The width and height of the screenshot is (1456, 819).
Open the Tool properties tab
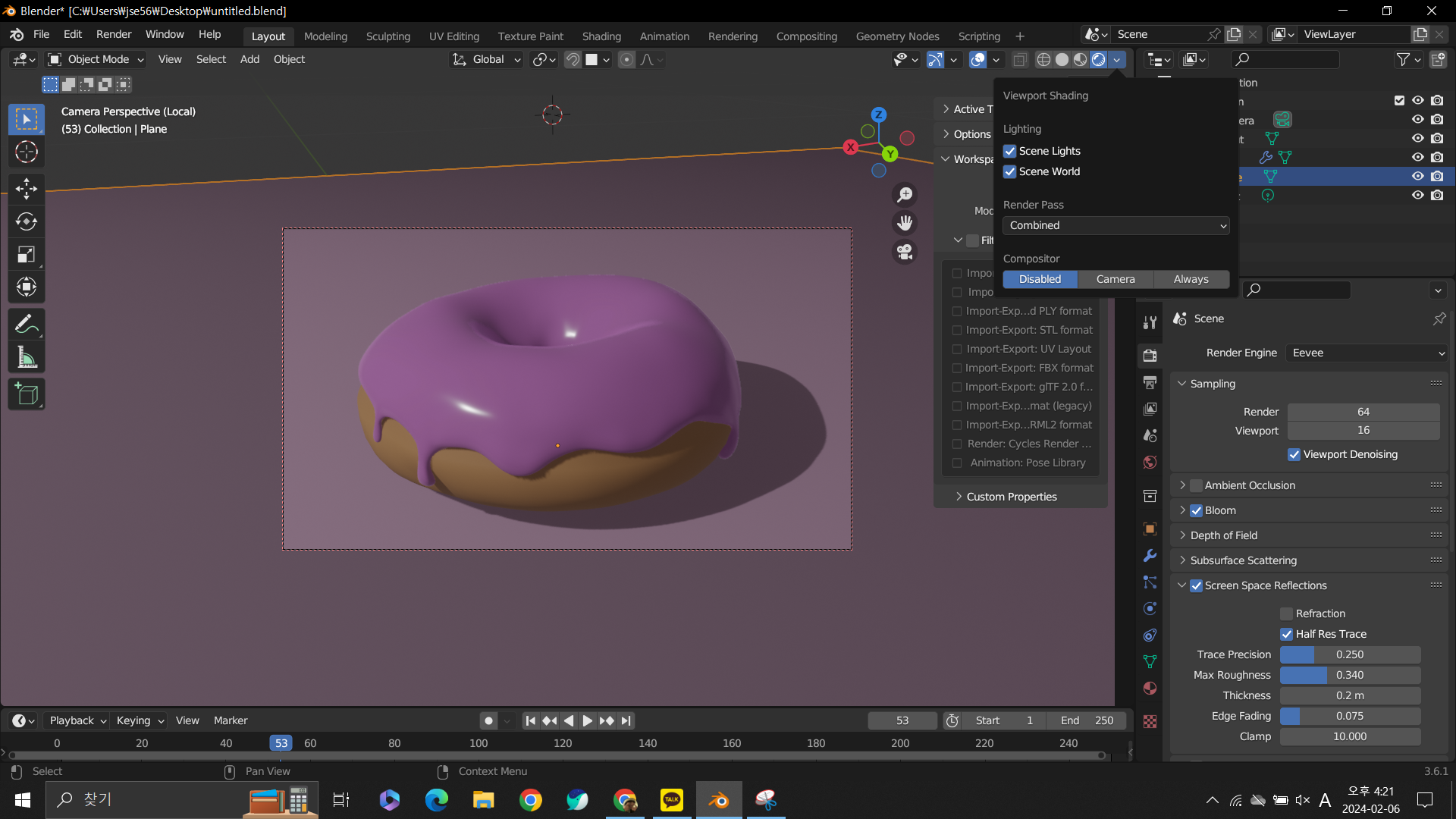click(1150, 322)
